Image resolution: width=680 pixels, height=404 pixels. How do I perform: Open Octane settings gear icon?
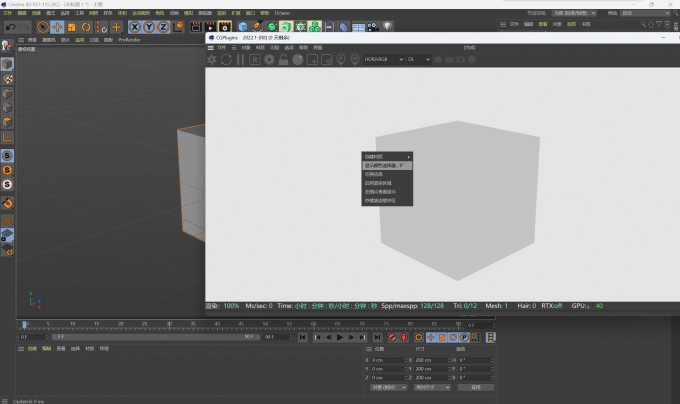point(269,59)
